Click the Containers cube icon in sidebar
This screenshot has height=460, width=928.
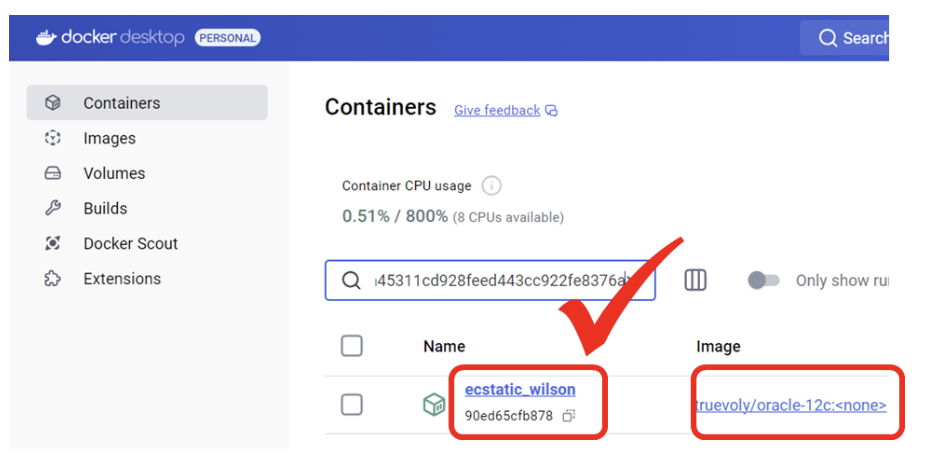click(54, 103)
